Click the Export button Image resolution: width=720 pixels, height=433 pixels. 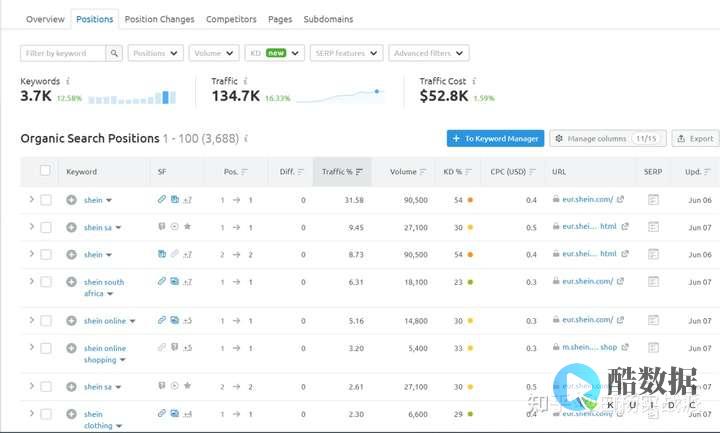tap(696, 138)
